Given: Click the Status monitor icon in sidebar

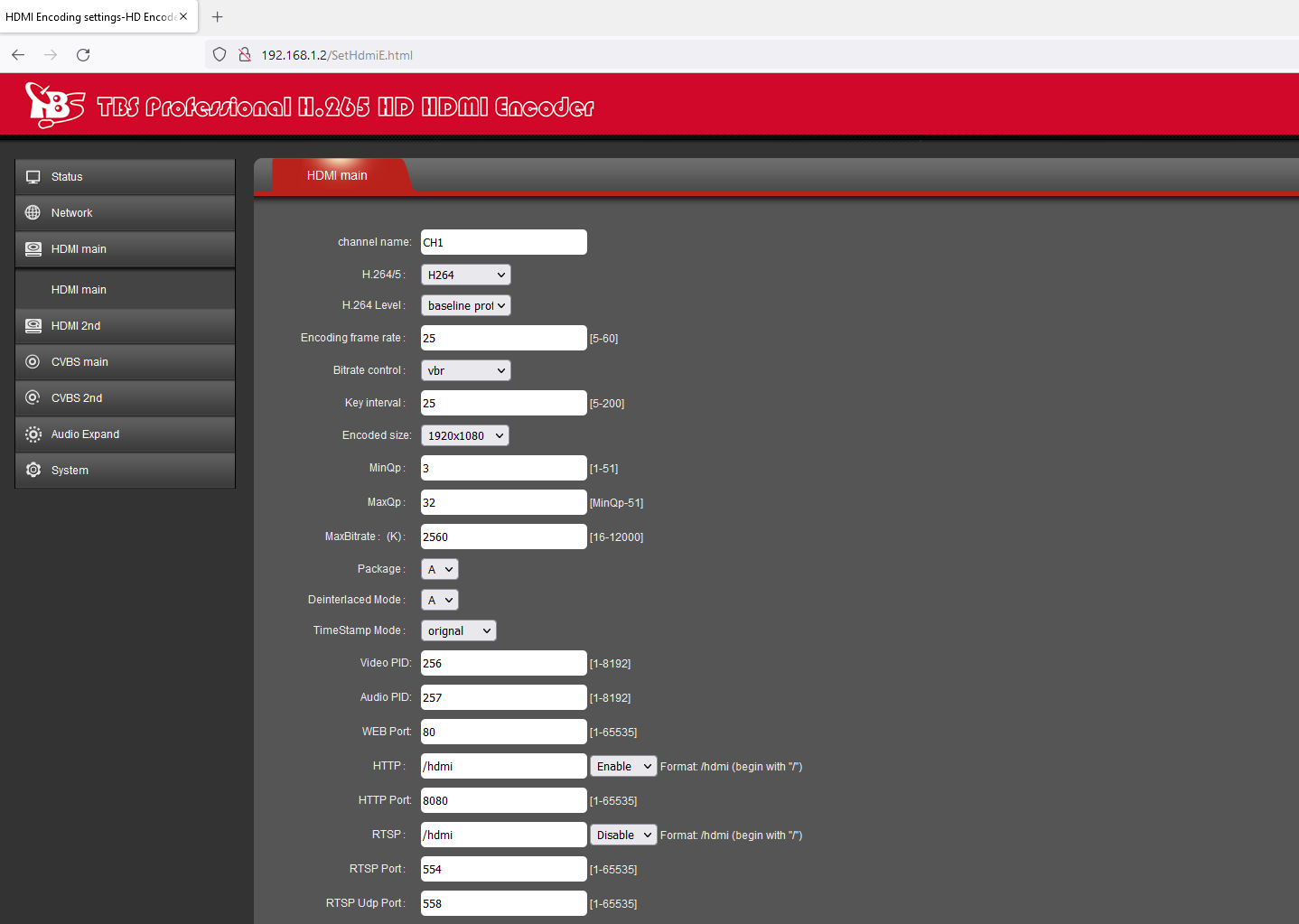Looking at the screenshot, I should coord(33,177).
